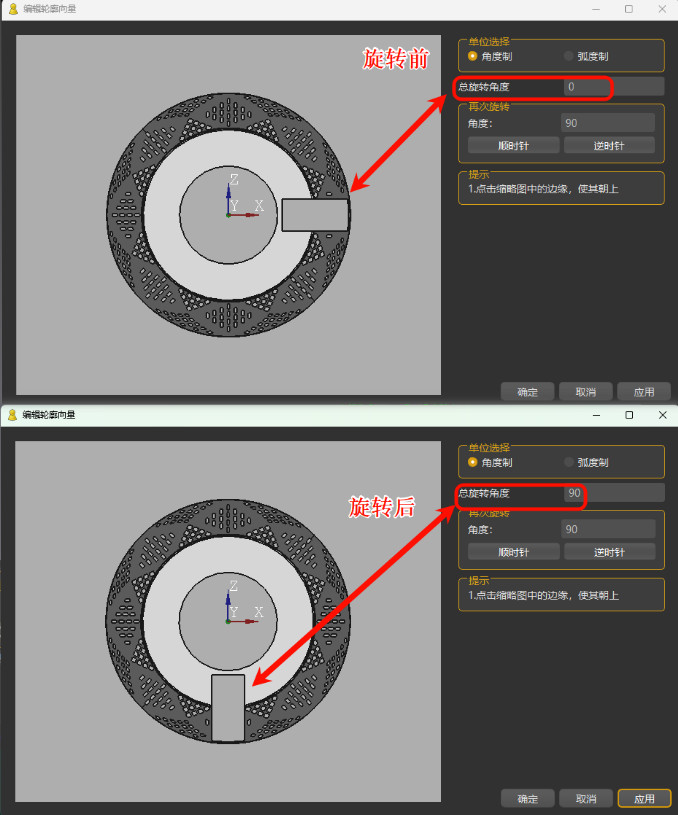This screenshot has height=815, width=678.
Task: Select 弧度制 radio in the upper dialog
Action: click(x=569, y=56)
